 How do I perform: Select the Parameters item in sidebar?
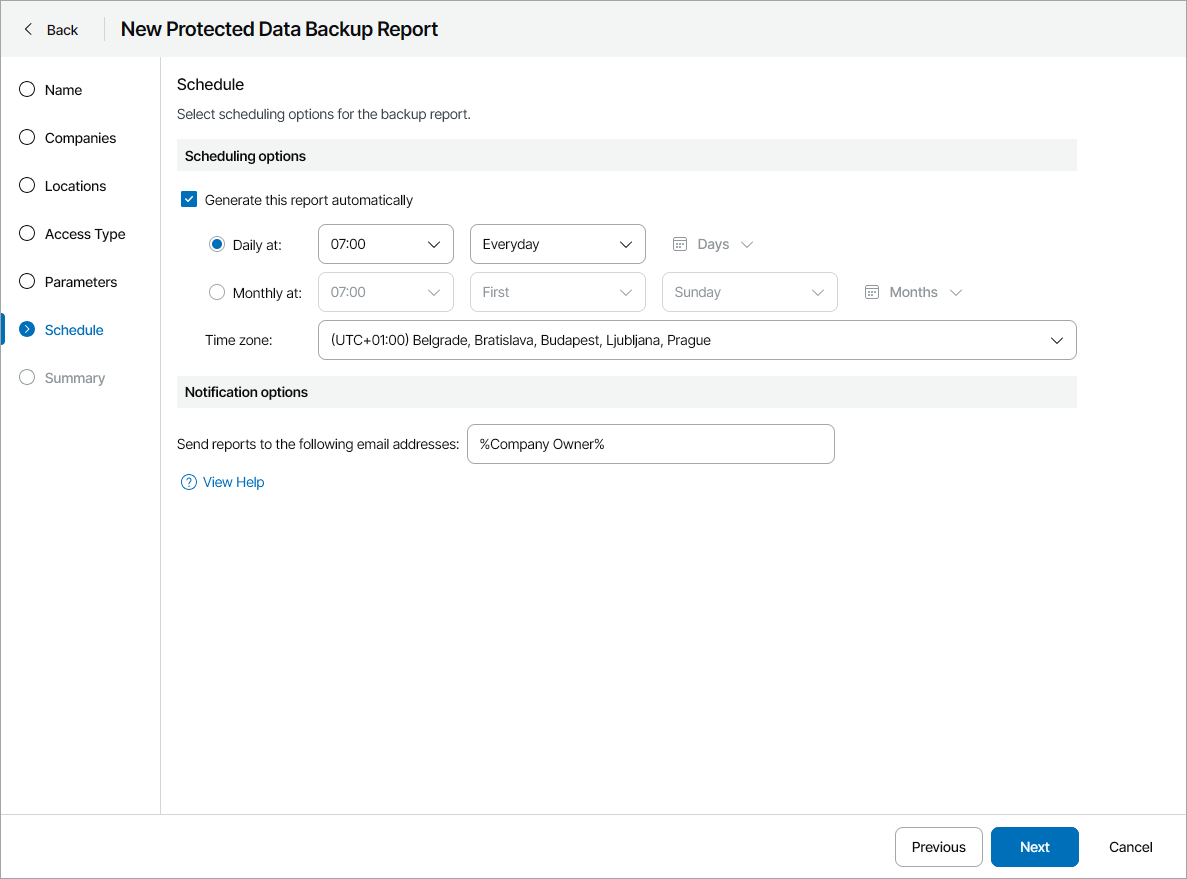(80, 281)
